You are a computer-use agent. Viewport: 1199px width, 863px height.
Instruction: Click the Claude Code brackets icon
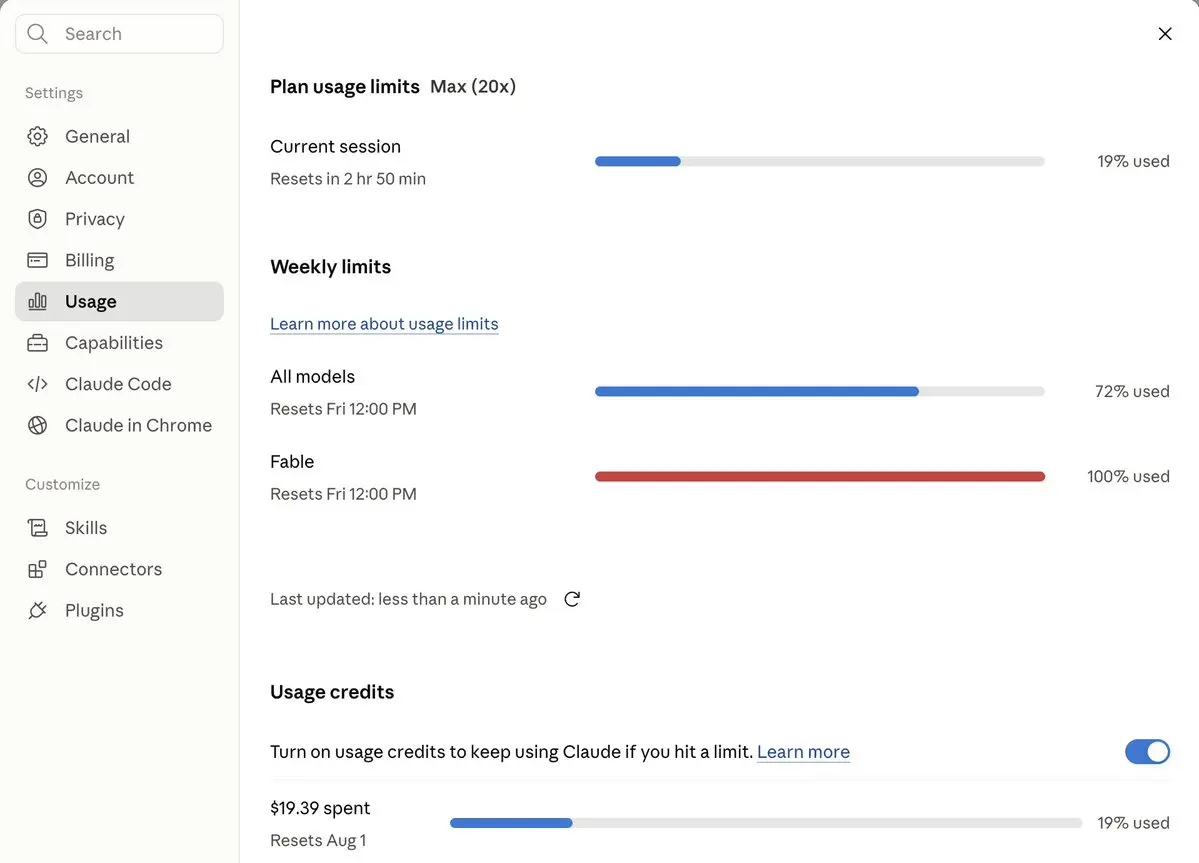pos(37,384)
